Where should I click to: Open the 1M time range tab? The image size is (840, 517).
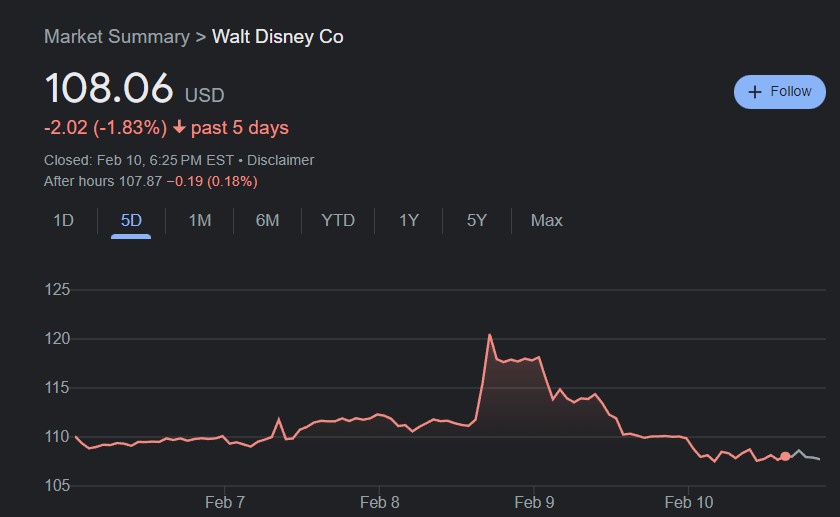[200, 220]
